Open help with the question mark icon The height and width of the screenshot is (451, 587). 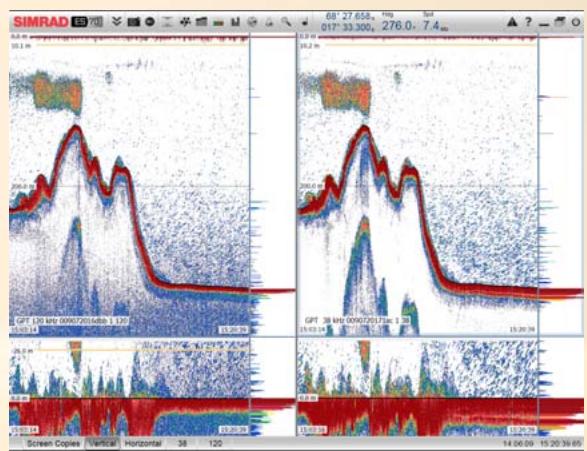click(x=528, y=22)
